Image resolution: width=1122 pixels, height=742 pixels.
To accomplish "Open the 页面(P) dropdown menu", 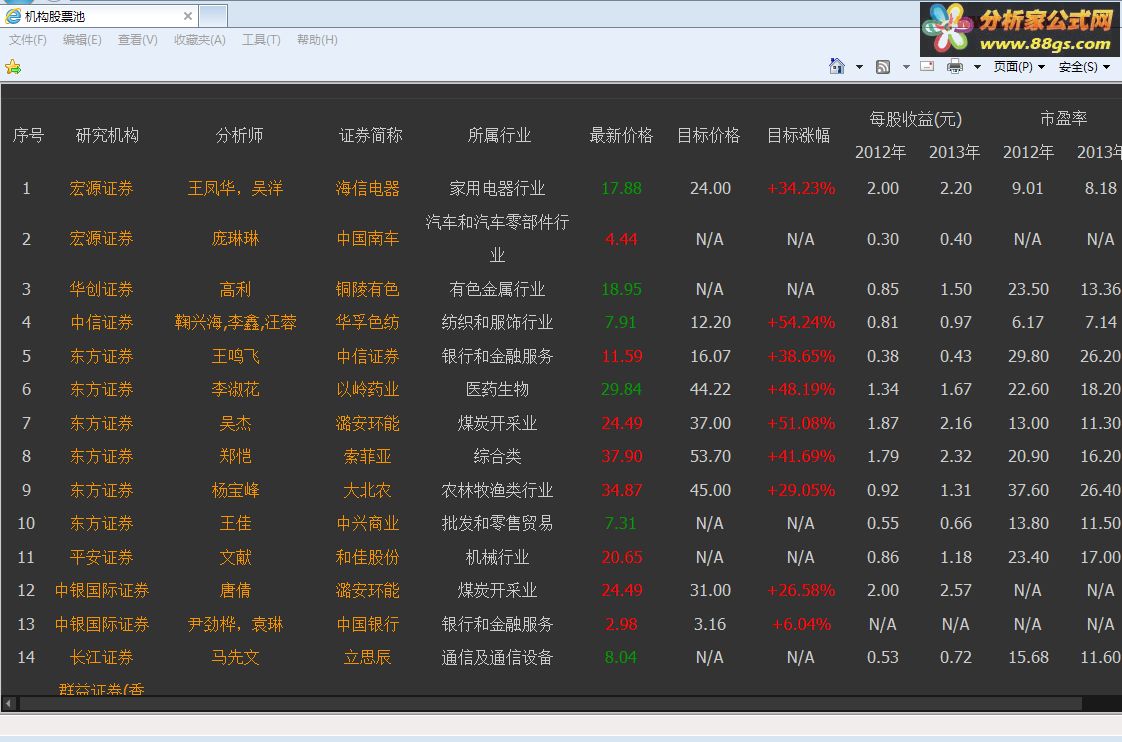I will coord(1019,67).
